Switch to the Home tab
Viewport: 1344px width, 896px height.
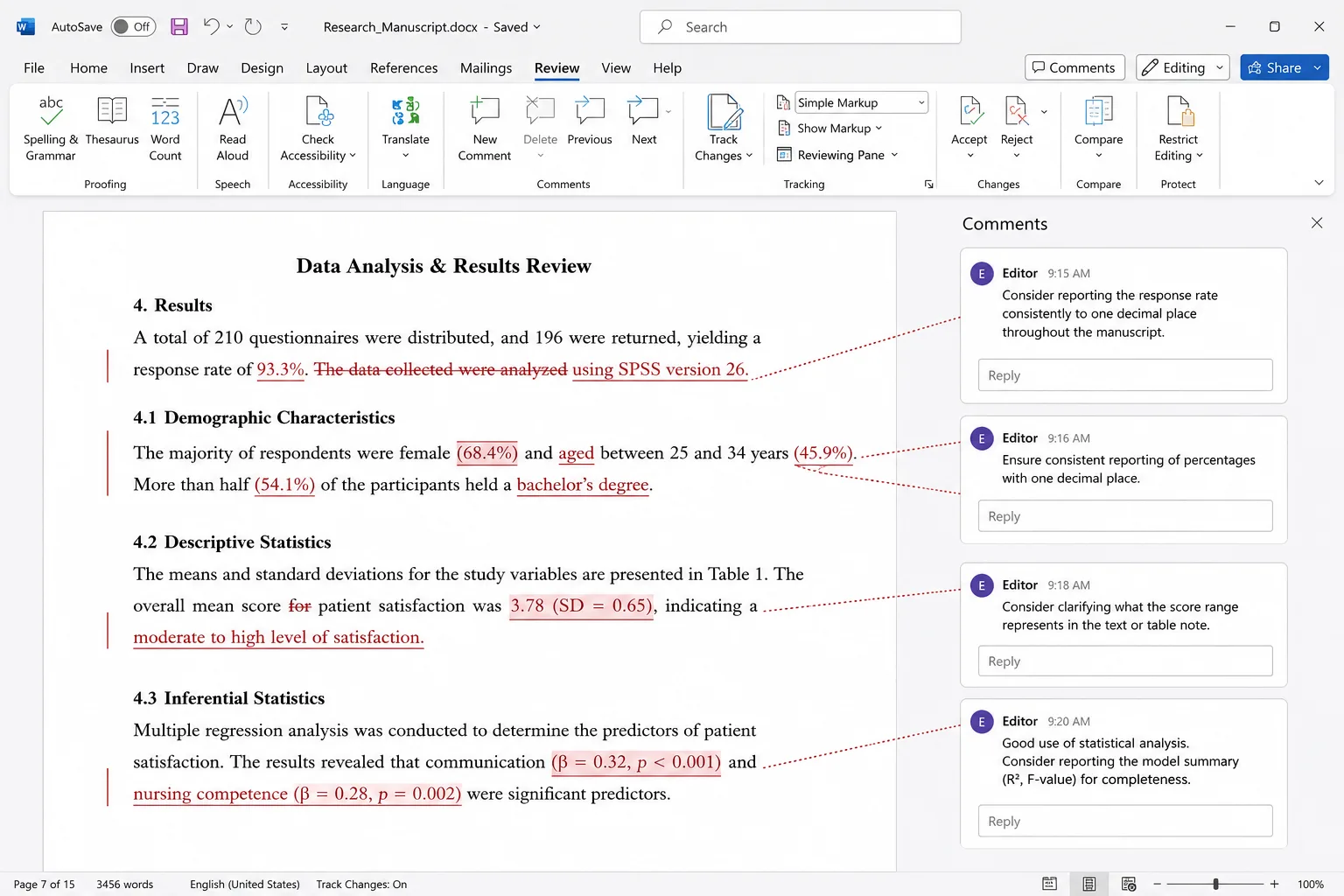[88, 67]
